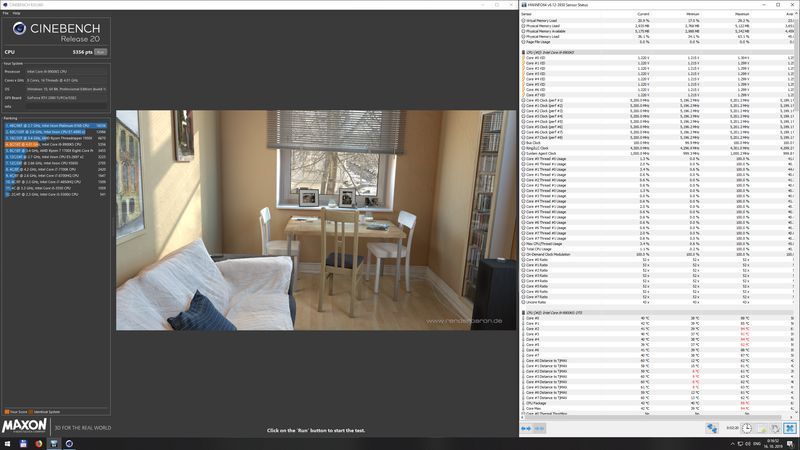The width and height of the screenshot is (800, 450).
Task: Click the HWiNFO horizontal scrollbar
Action: click(x=657, y=417)
